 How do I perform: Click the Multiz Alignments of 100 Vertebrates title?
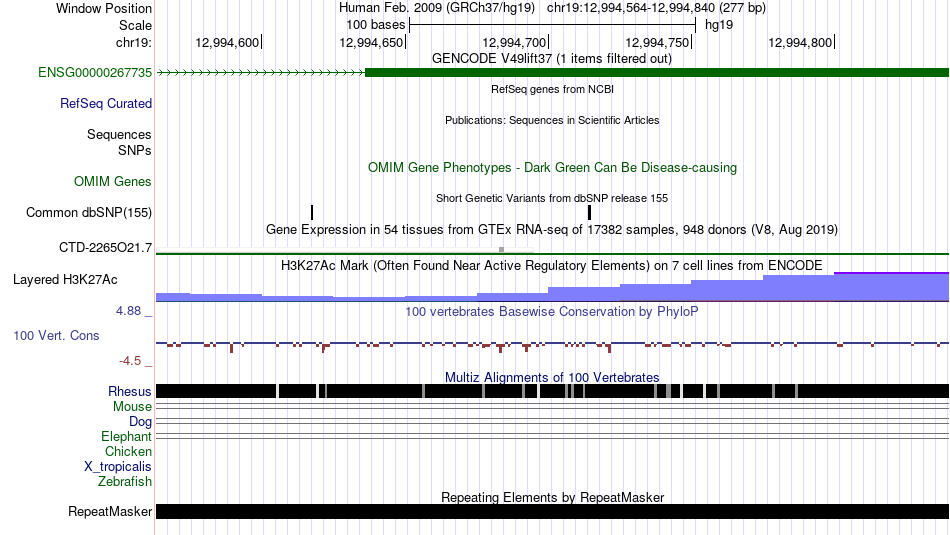552,377
